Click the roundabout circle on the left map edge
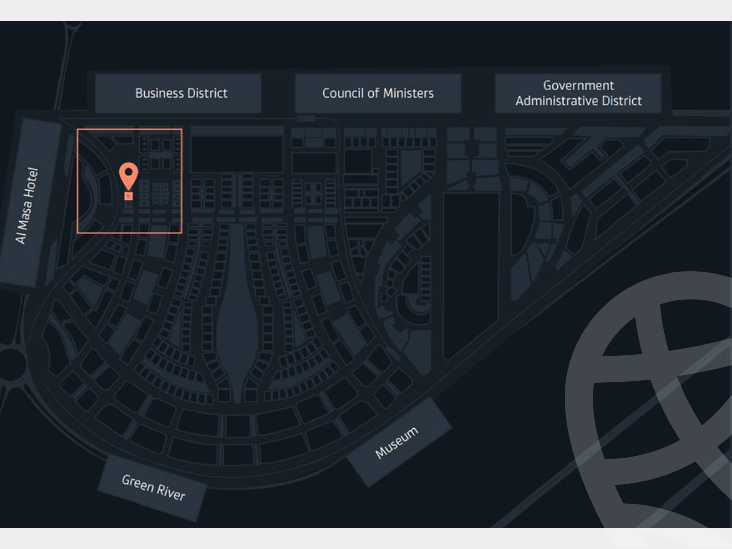Screen dimensions: 732x549 [x=10, y=365]
